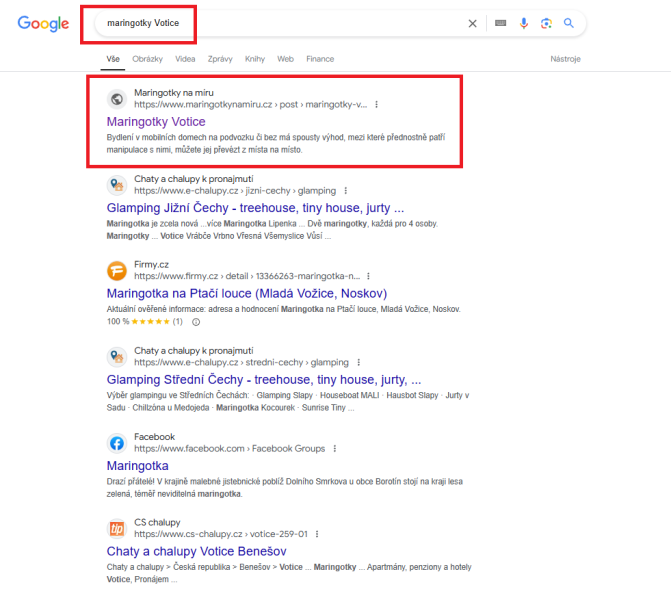Screen dimensions: 671x600
Task: Open Google Lens image search
Action: [x=546, y=24]
